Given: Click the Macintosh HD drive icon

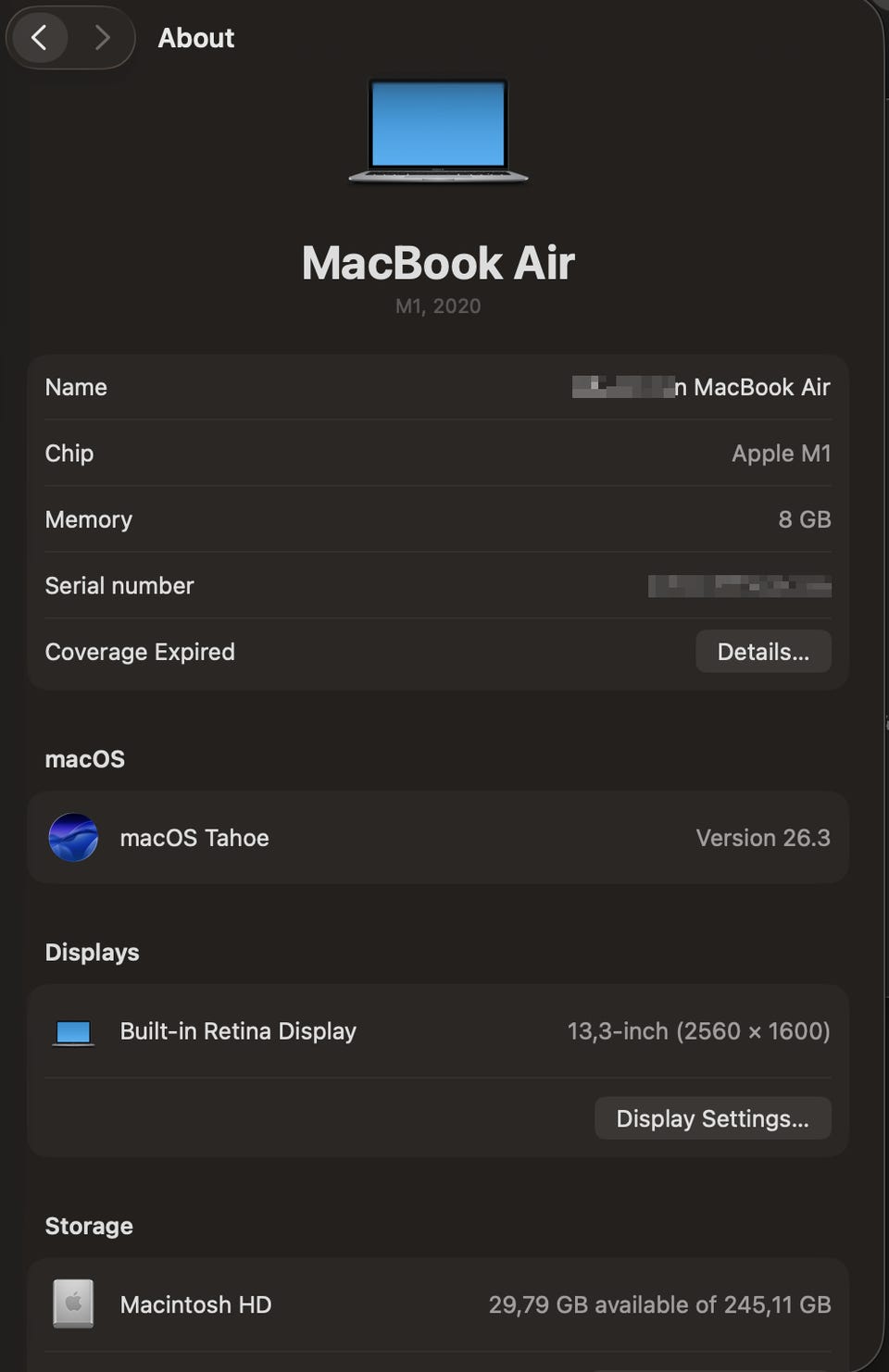Looking at the screenshot, I should point(73,1303).
